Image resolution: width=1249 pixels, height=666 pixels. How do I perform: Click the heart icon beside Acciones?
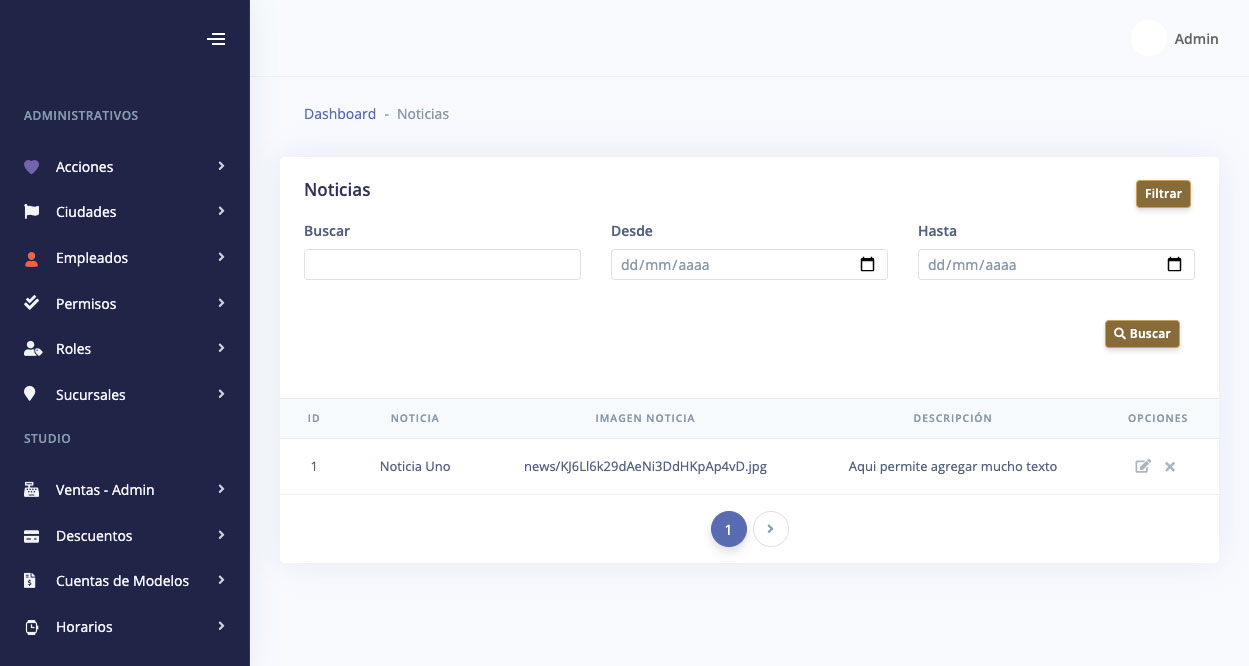(x=31, y=167)
